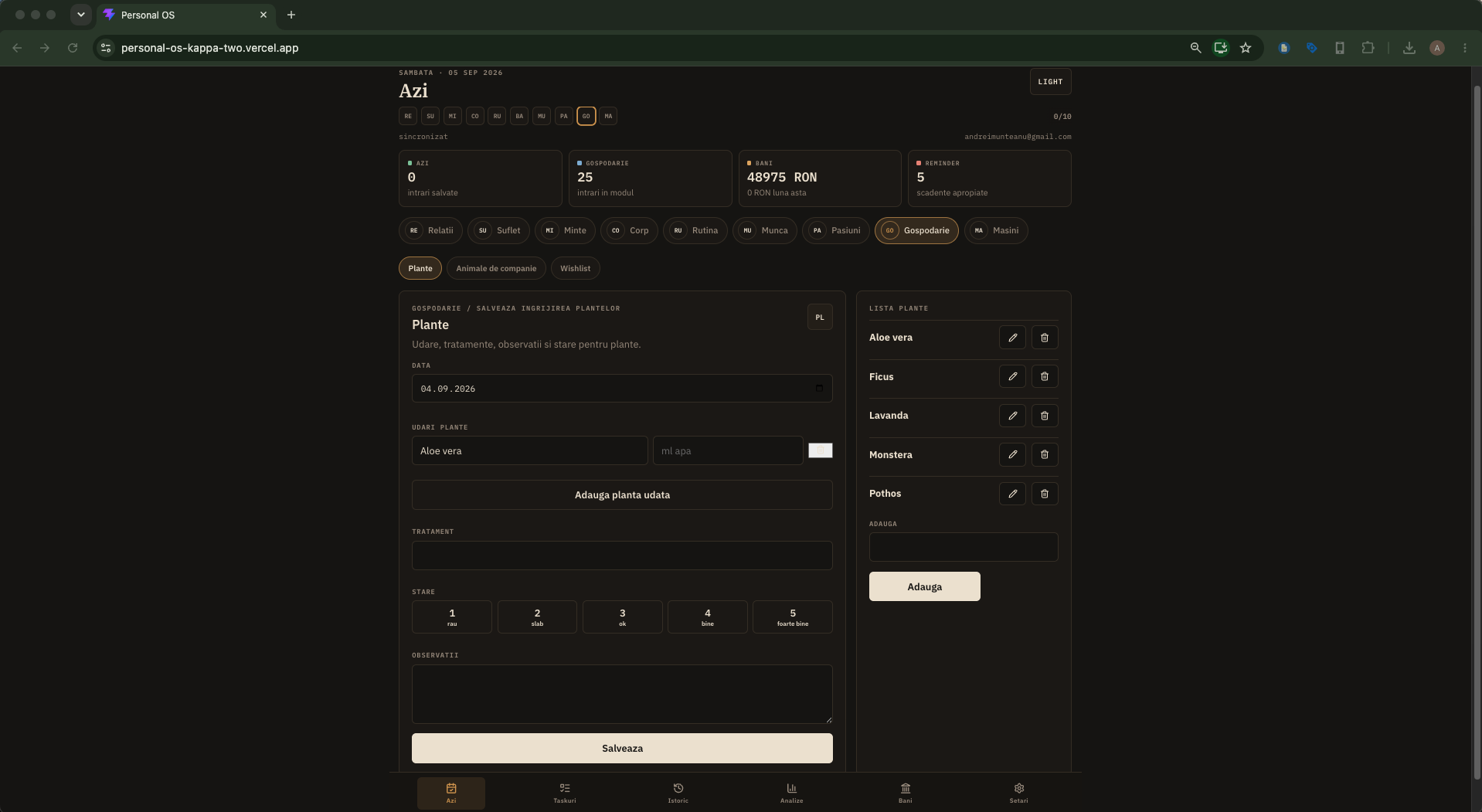Delete the Aloe vera plant
The width and height of the screenshot is (1482, 812).
(1045, 338)
